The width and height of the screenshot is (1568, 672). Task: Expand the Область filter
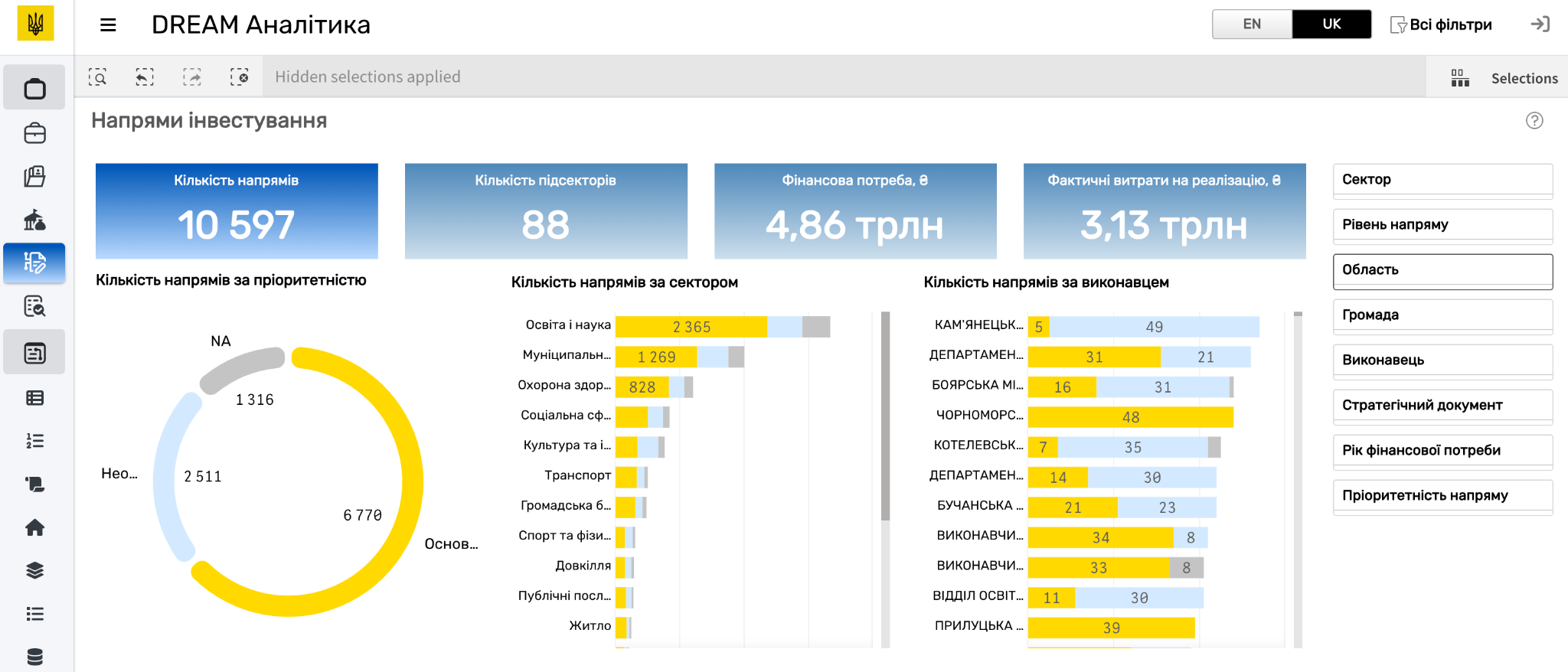1442,270
